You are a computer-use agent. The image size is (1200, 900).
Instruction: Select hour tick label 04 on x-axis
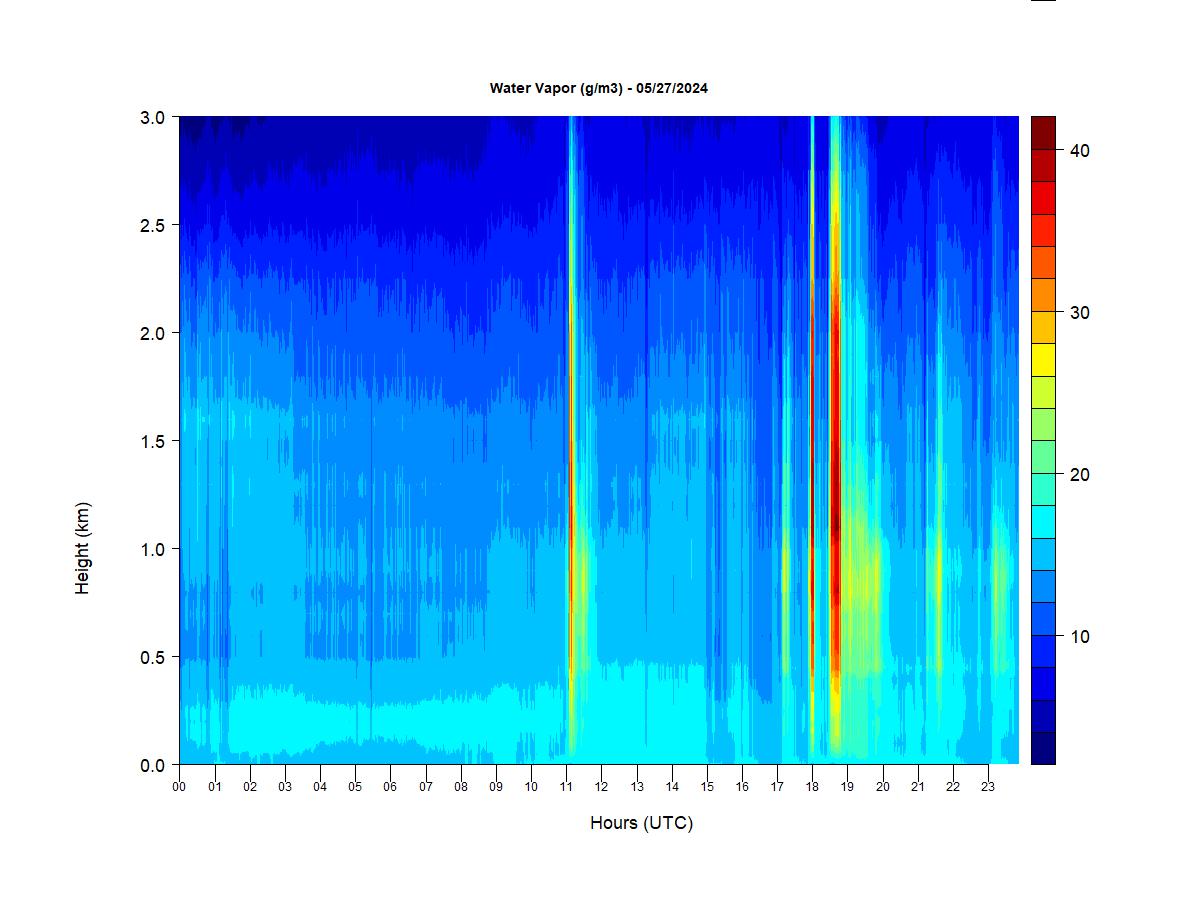click(320, 787)
